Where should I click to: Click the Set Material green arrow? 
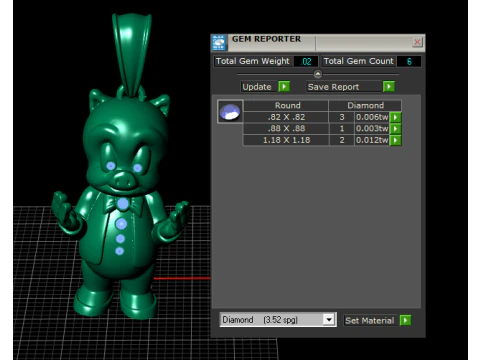tap(405, 320)
